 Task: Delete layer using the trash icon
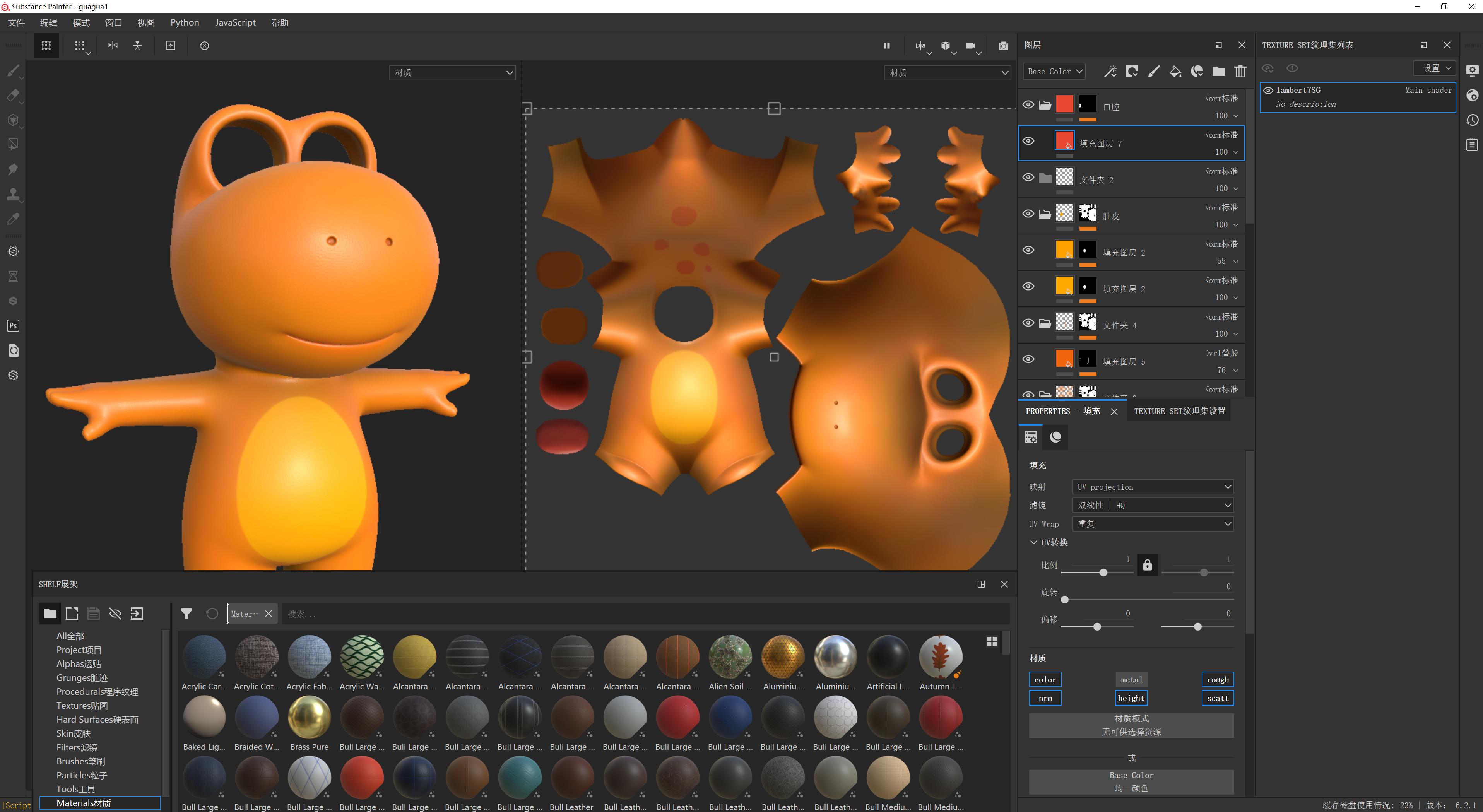[x=1240, y=71]
